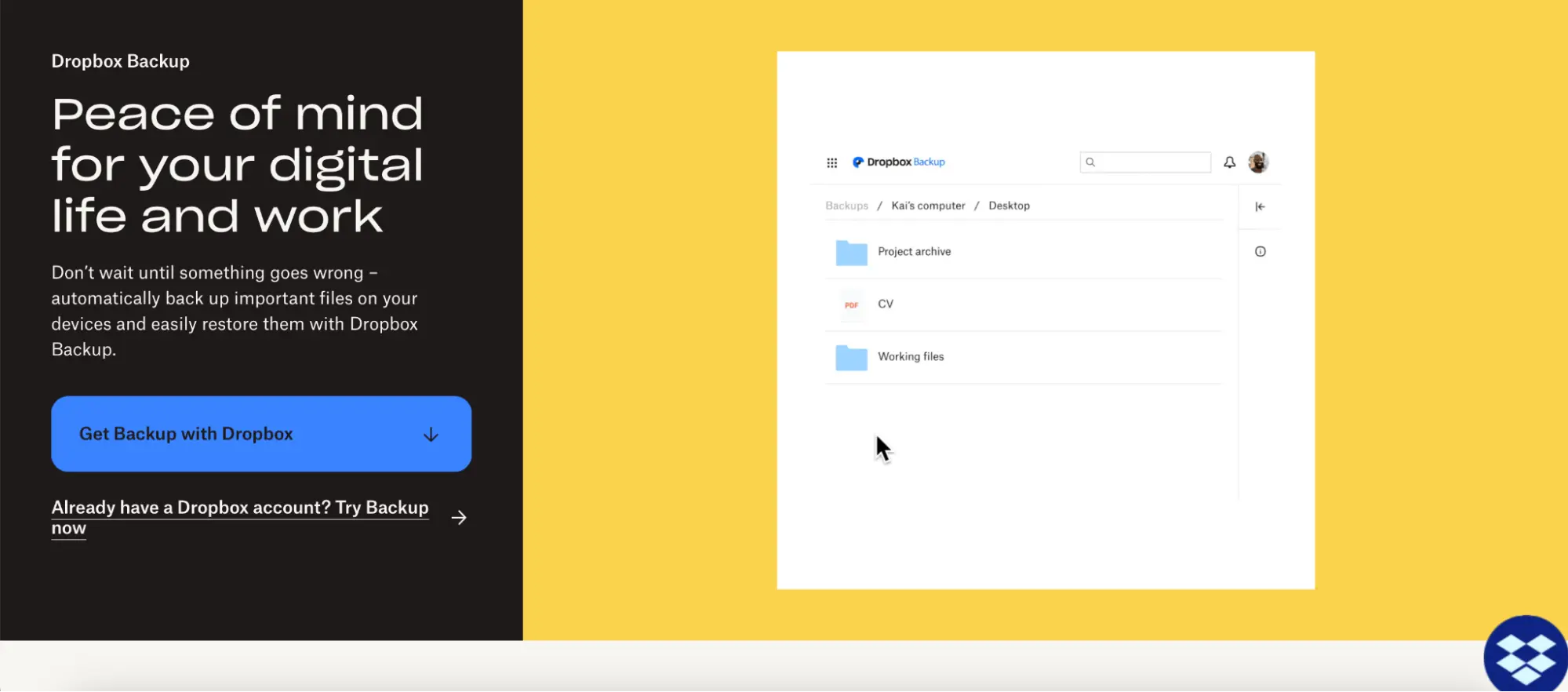Select the Working files name
Screen dimensions: 1568x692
[911, 356]
